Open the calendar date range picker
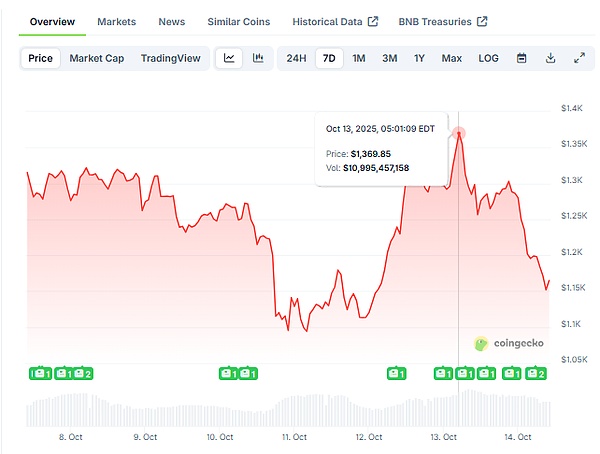 pos(521,58)
